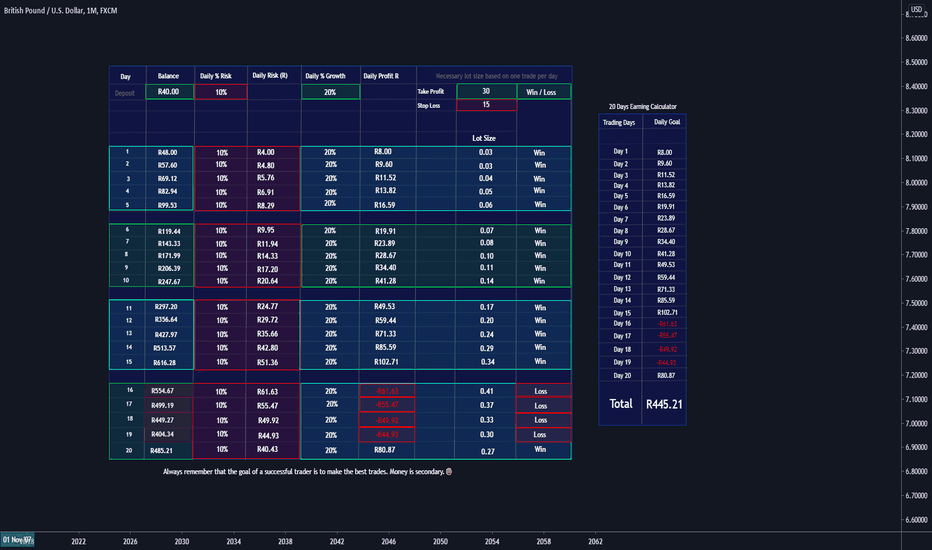The width and height of the screenshot is (932, 550).
Task: Select the British Pound / U.S. Dollar chart title
Action: [x=60, y=11]
